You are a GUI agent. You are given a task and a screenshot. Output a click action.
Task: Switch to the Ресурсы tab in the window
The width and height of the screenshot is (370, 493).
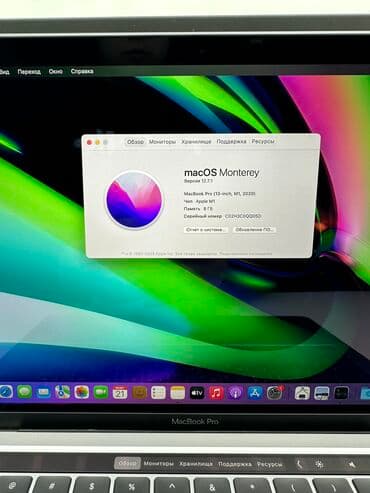(263, 141)
